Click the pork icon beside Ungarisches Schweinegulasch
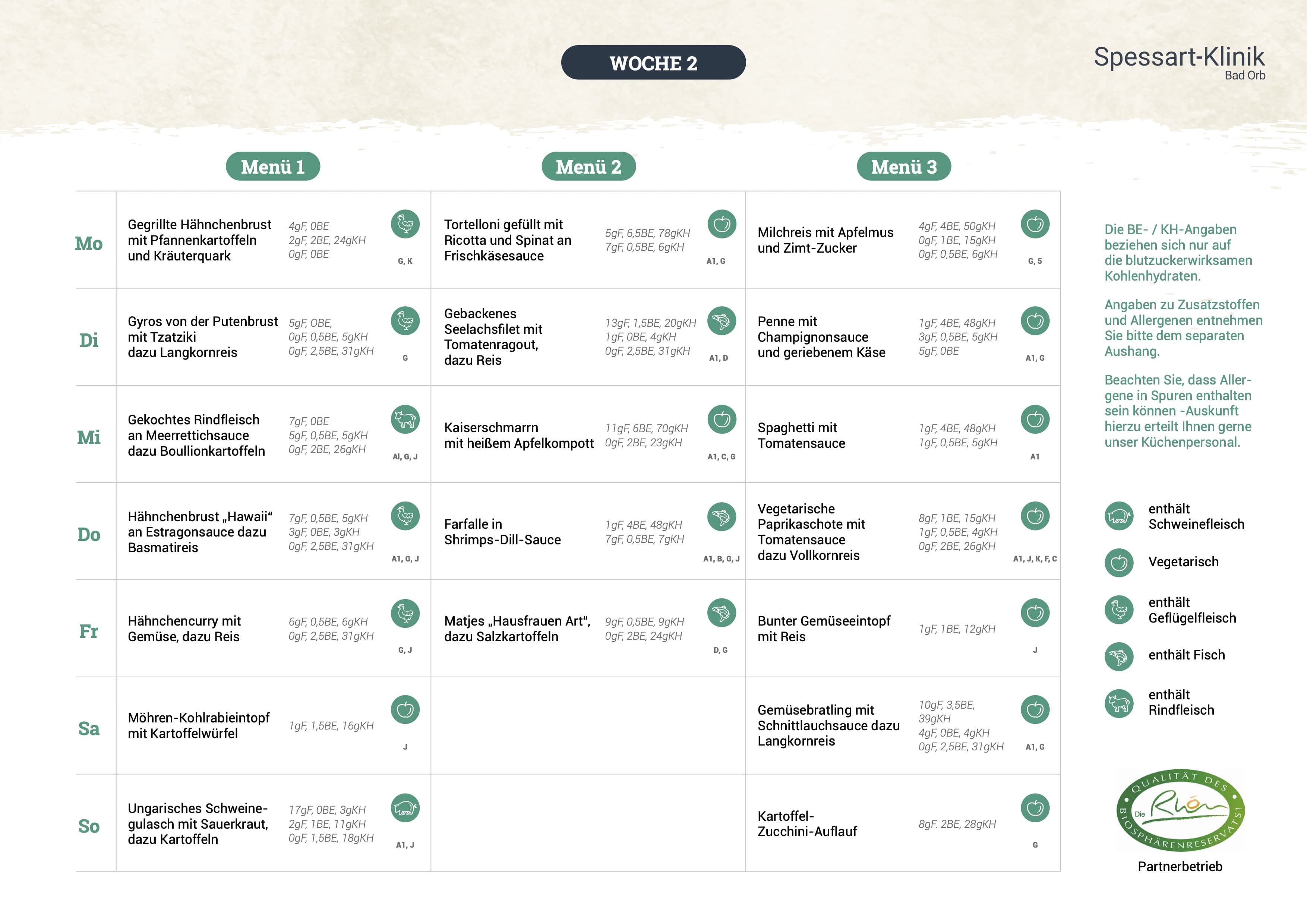The image size is (1307, 924). pyautogui.click(x=405, y=807)
